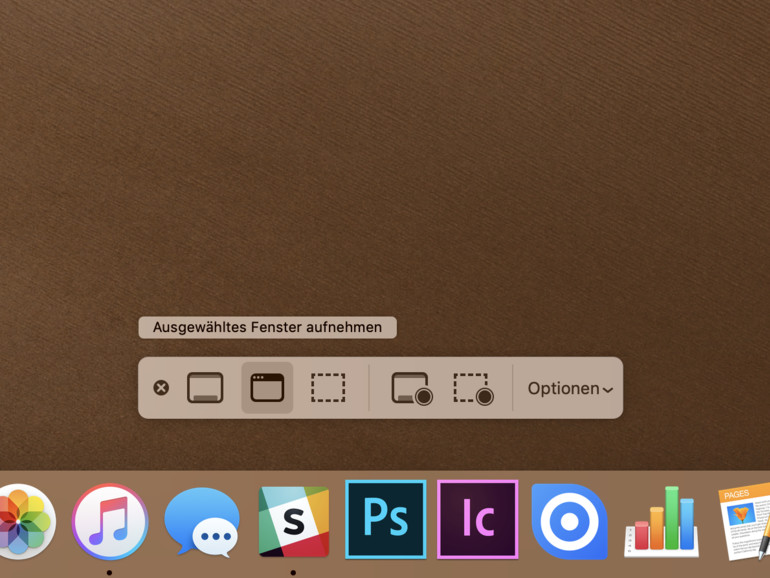
Task: Close the screenshot toolbar with the X button
Action: point(161,388)
